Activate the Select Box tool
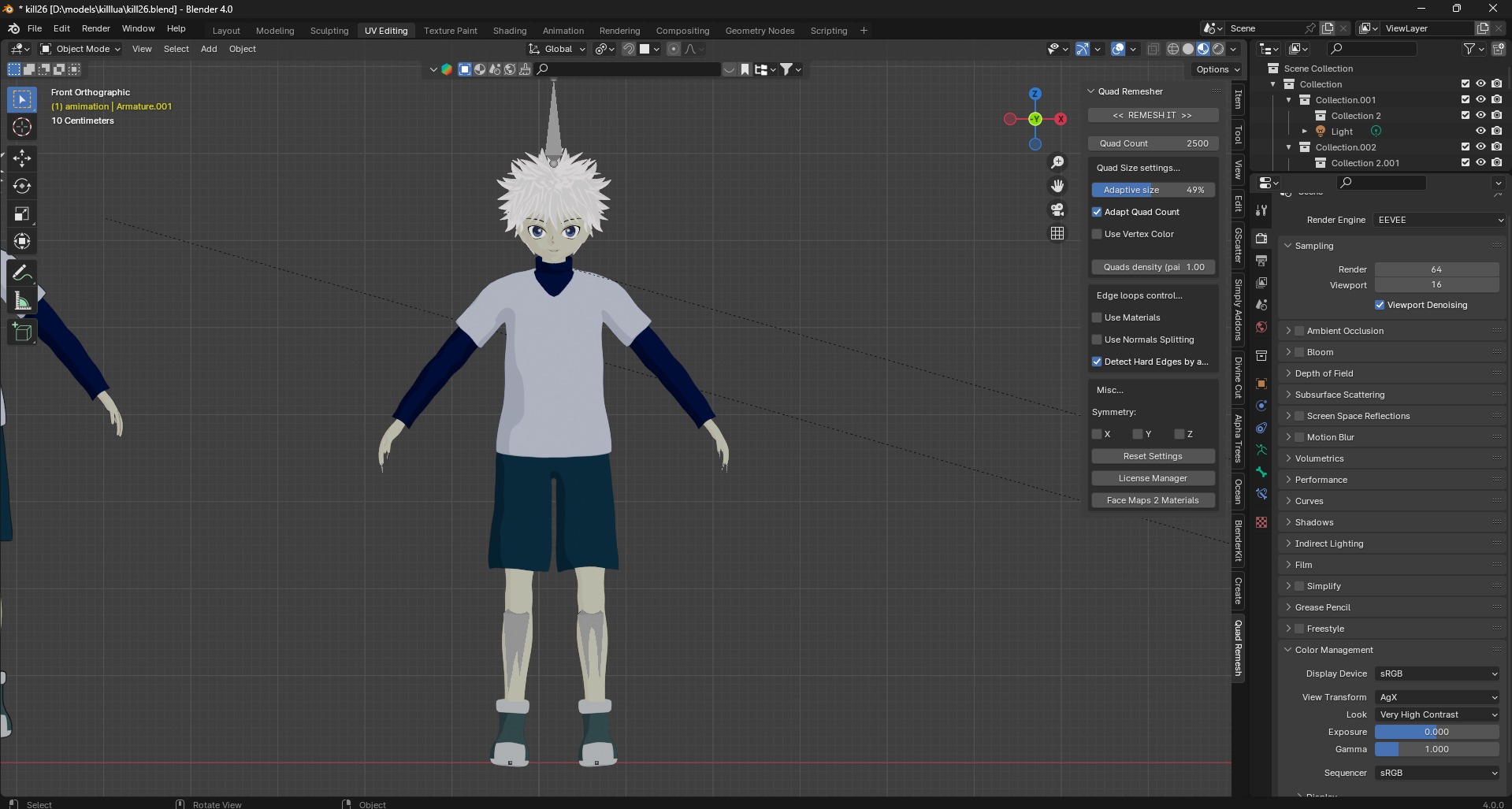 22,99
